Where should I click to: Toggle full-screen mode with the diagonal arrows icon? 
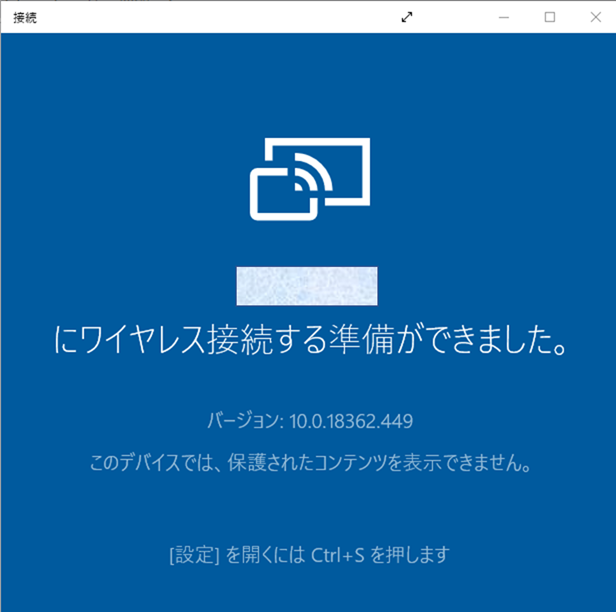click(407, 17)
